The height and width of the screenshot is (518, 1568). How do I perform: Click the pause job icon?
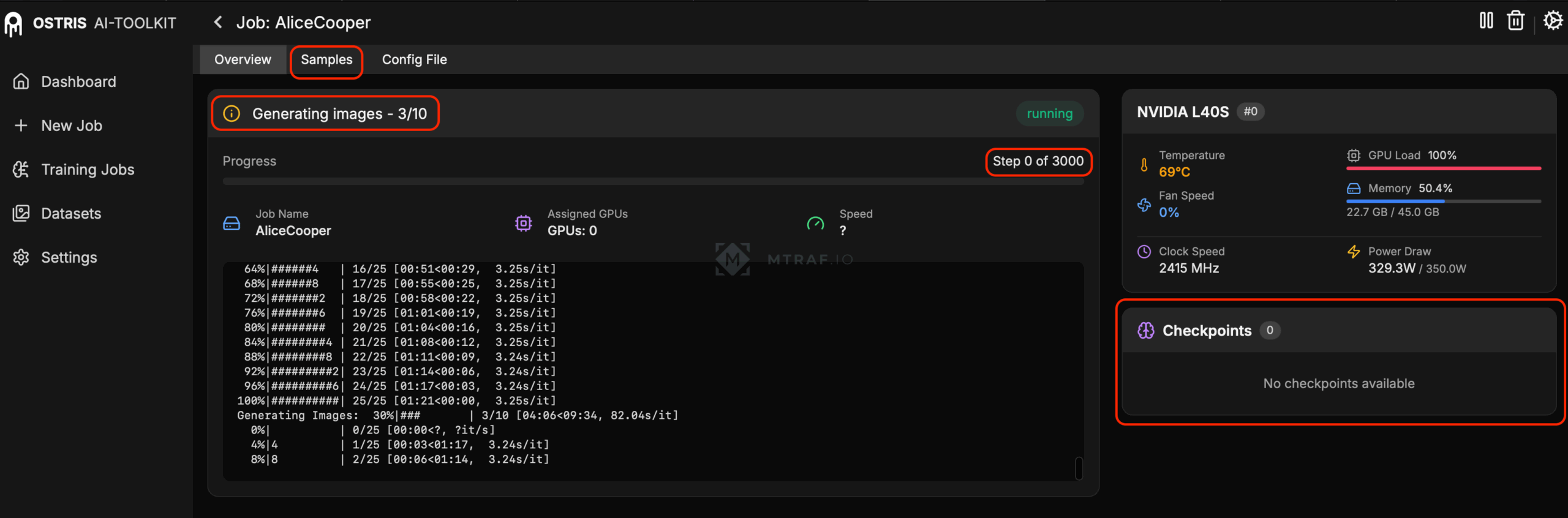[1486, 21]
